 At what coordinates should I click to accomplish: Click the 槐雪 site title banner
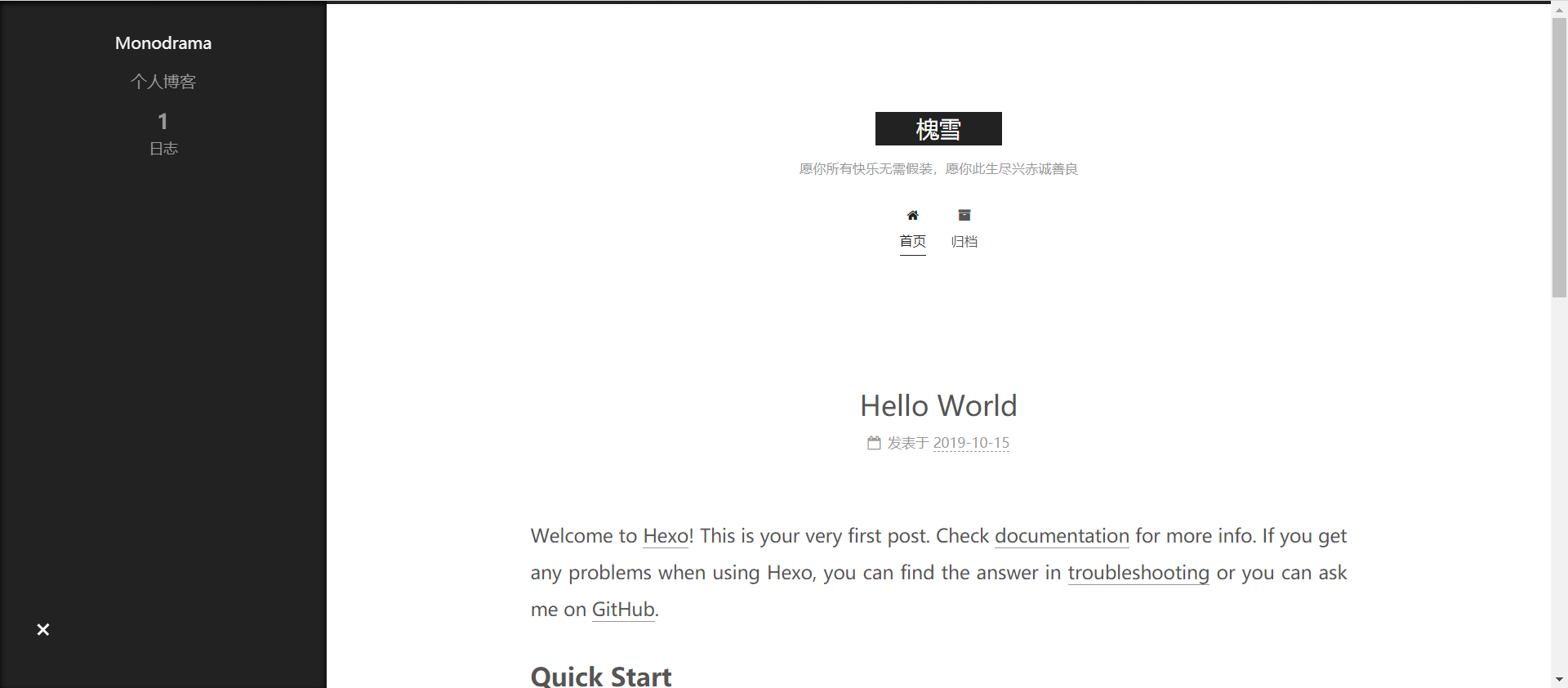(x=938, y=129)
